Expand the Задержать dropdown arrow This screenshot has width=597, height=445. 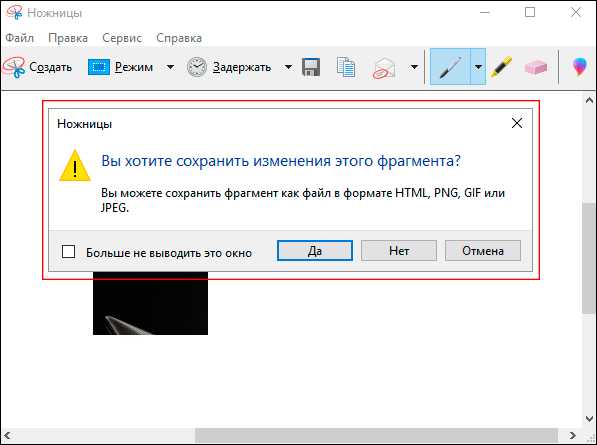click(x=288, y=67)
